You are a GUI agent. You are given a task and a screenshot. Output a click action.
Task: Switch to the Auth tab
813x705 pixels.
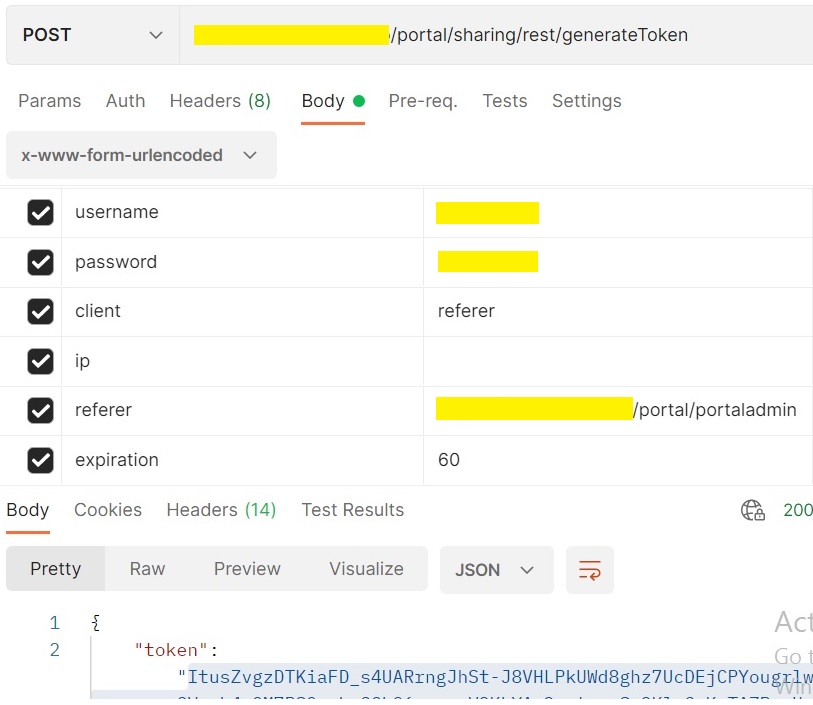[x=125, y=101]
